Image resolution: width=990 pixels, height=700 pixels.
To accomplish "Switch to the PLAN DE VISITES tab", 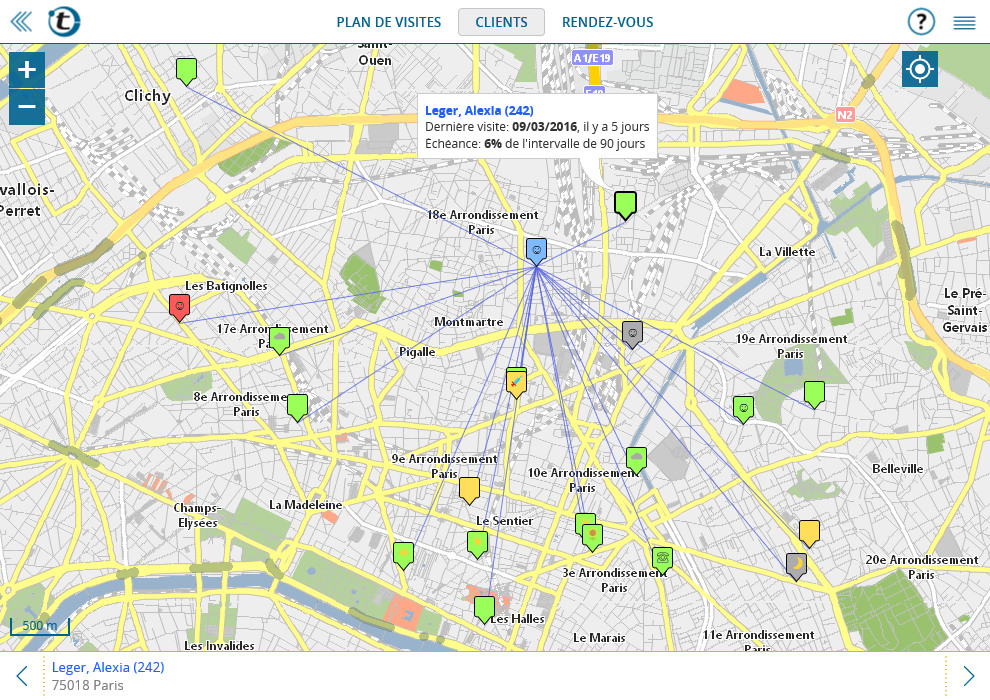I will (389, 21).
